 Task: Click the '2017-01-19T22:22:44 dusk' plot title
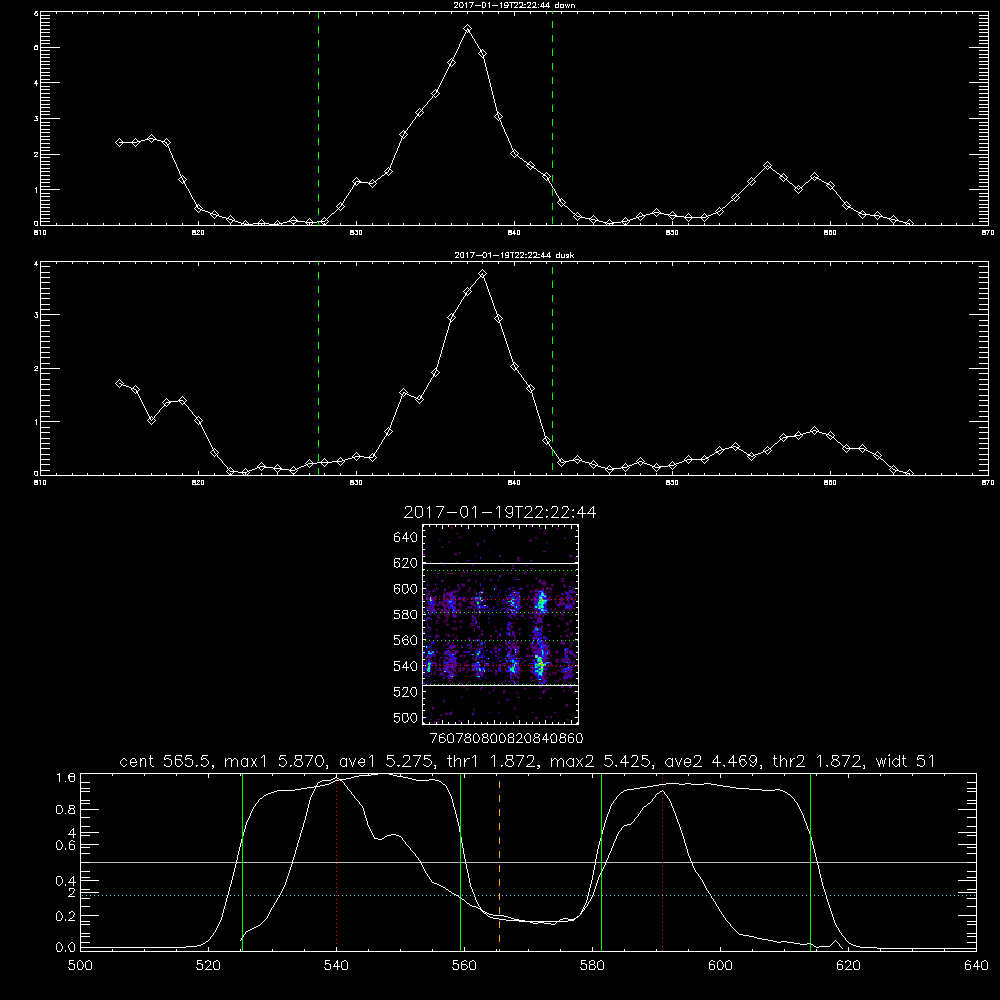[x=514, y=255]
